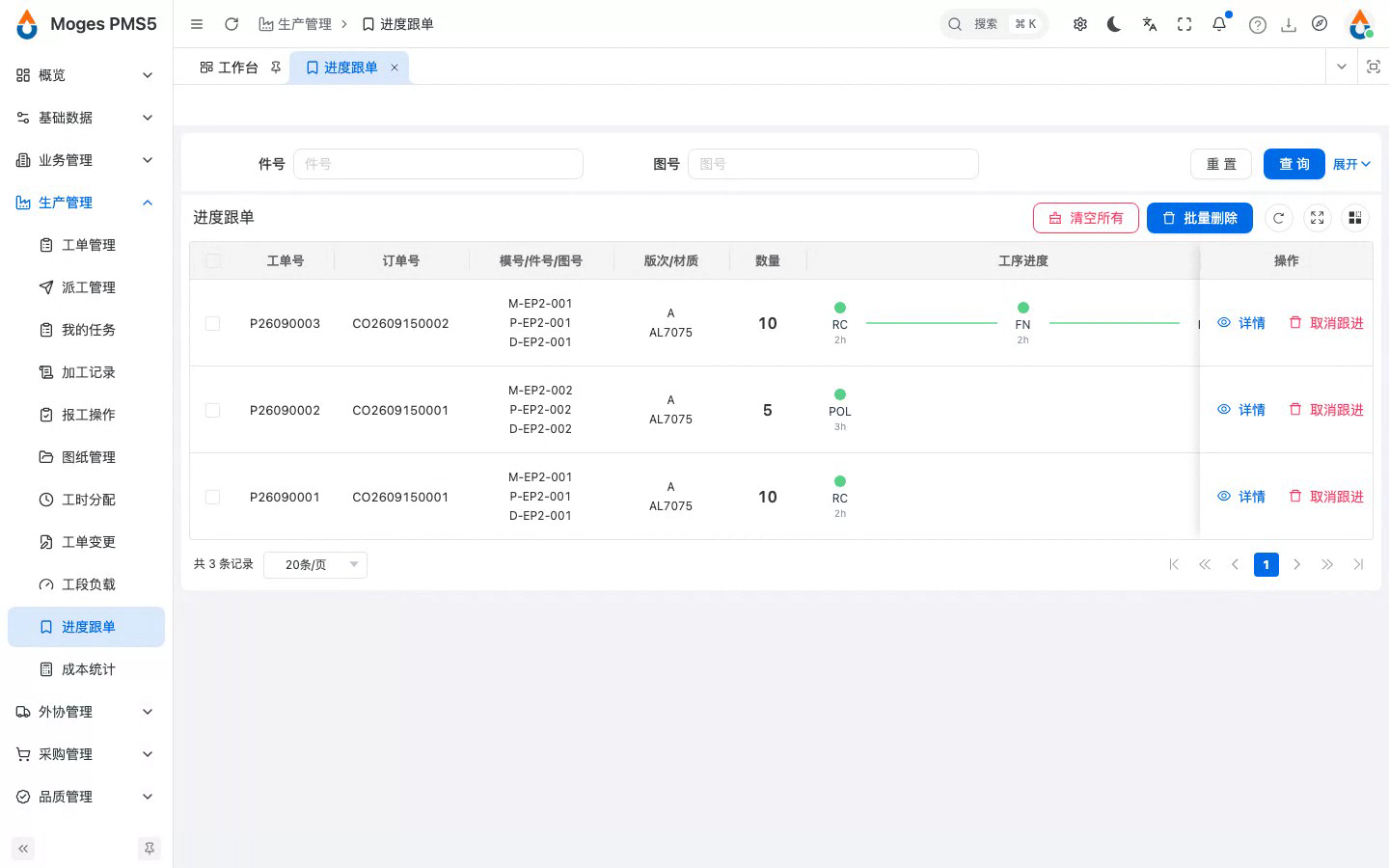Switch to dark mode moon icon
Screen dimensions: 1389x868
pyautogui.click(x=1114, y=24)
